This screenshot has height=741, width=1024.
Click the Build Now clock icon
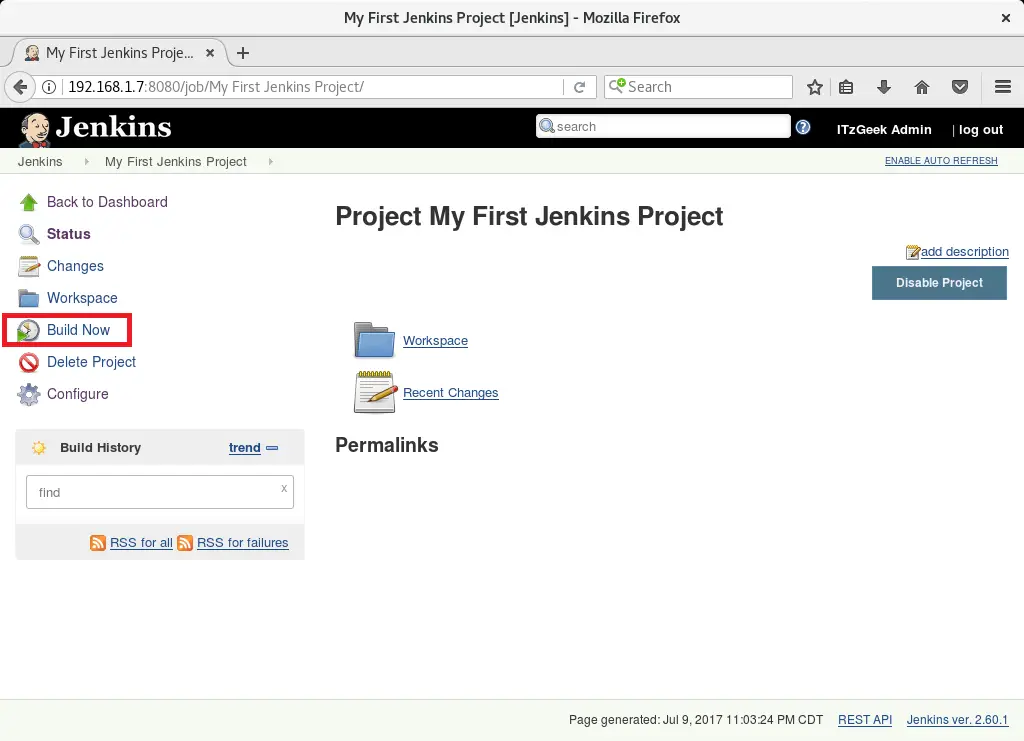(x=28, y=330)
